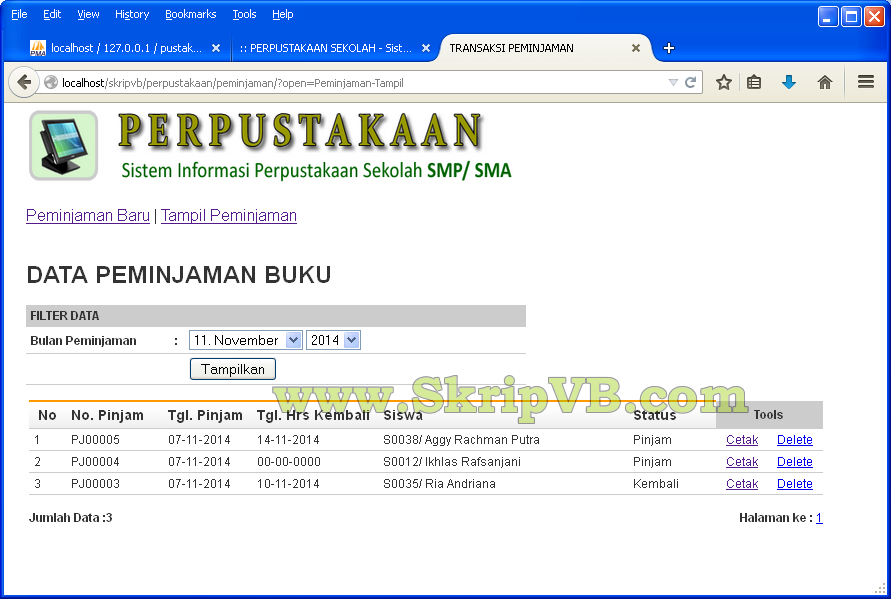Click the Bulan Peminjaman label

point(83,341)
